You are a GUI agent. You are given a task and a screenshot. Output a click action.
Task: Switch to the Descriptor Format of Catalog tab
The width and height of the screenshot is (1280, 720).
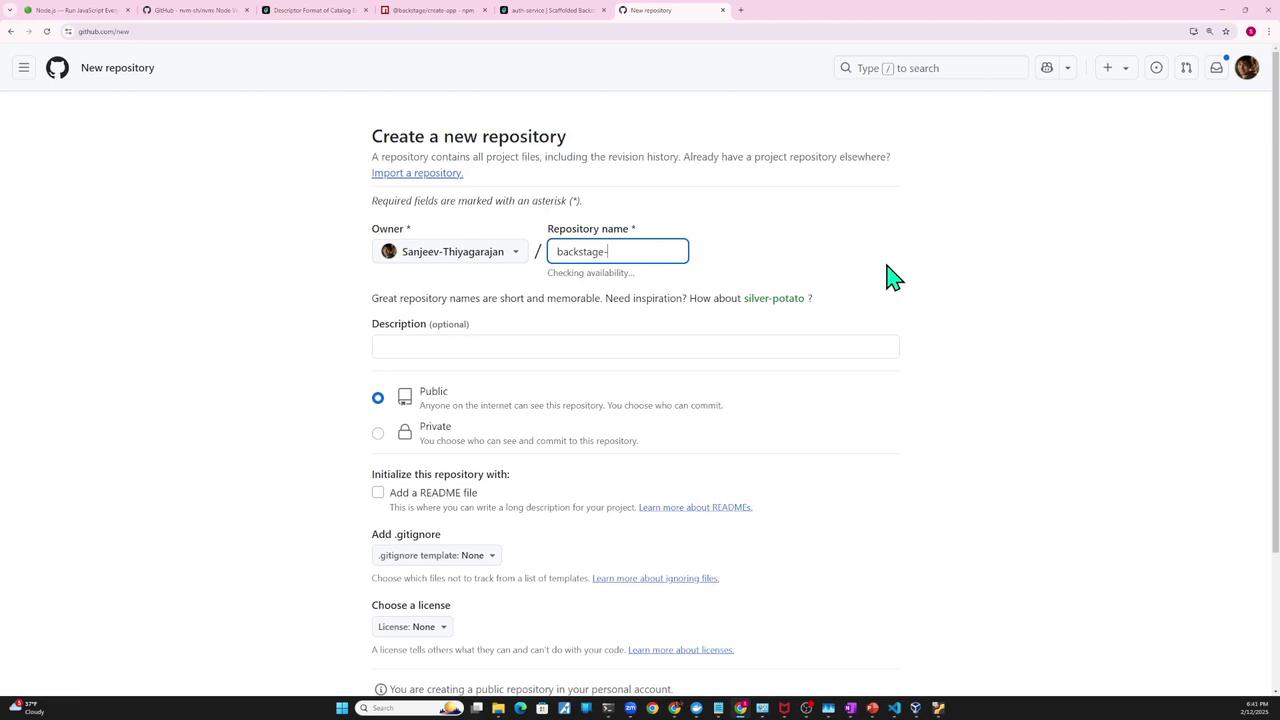click(x=314, y=10)
